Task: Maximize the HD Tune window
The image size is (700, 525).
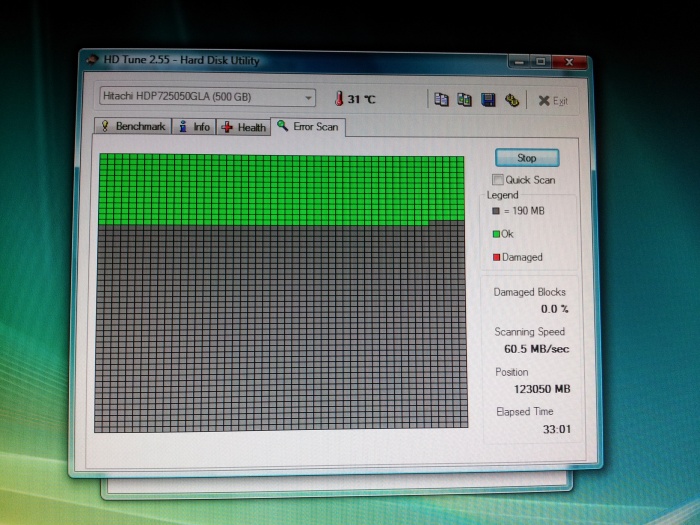Action: tap(541, 62)
